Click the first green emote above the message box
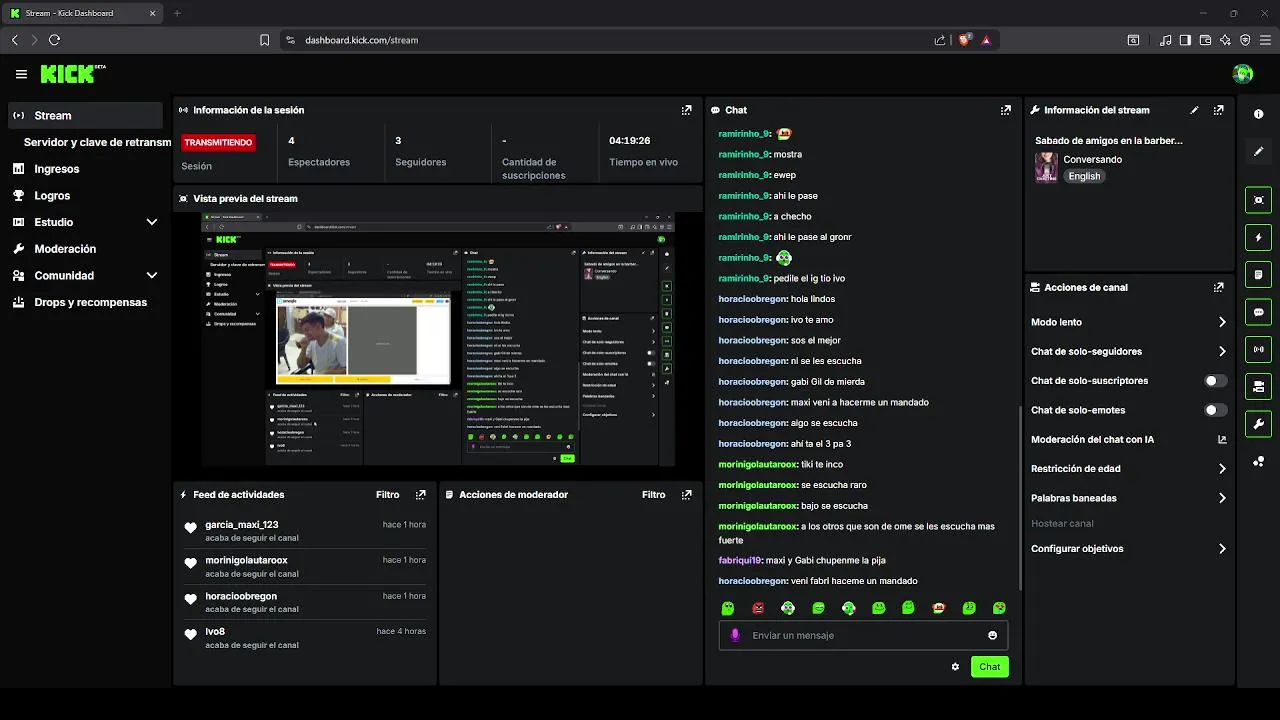The image size is (1280, 720). tap(728, 608)
